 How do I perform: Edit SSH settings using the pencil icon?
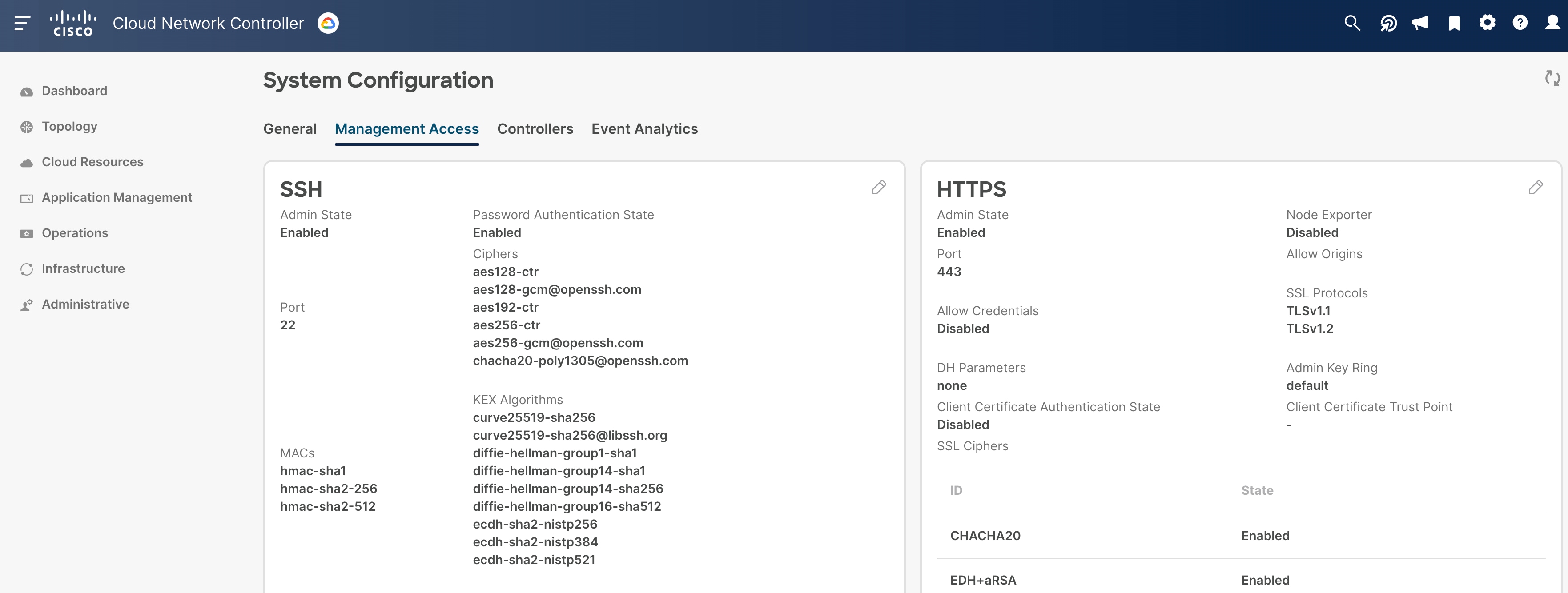(879, 187)
